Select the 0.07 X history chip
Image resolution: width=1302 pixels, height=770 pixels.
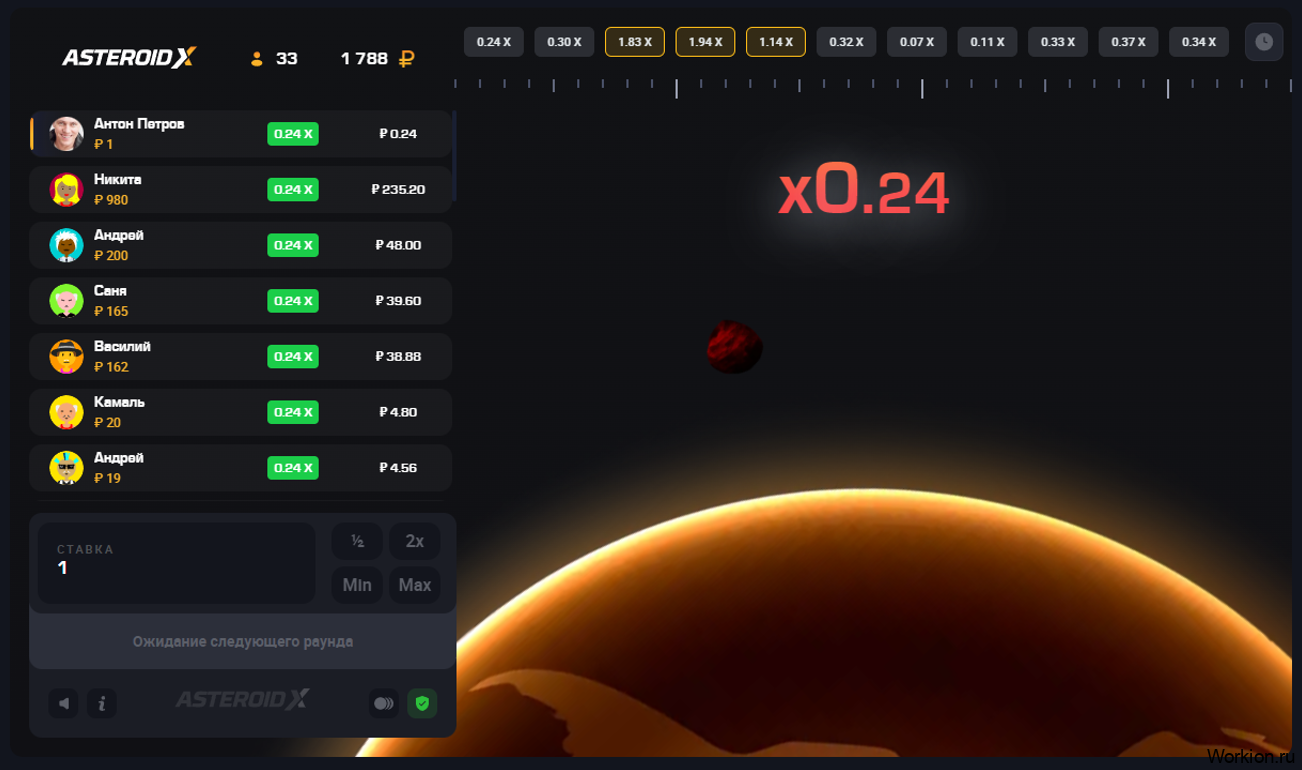pos(917,42)
